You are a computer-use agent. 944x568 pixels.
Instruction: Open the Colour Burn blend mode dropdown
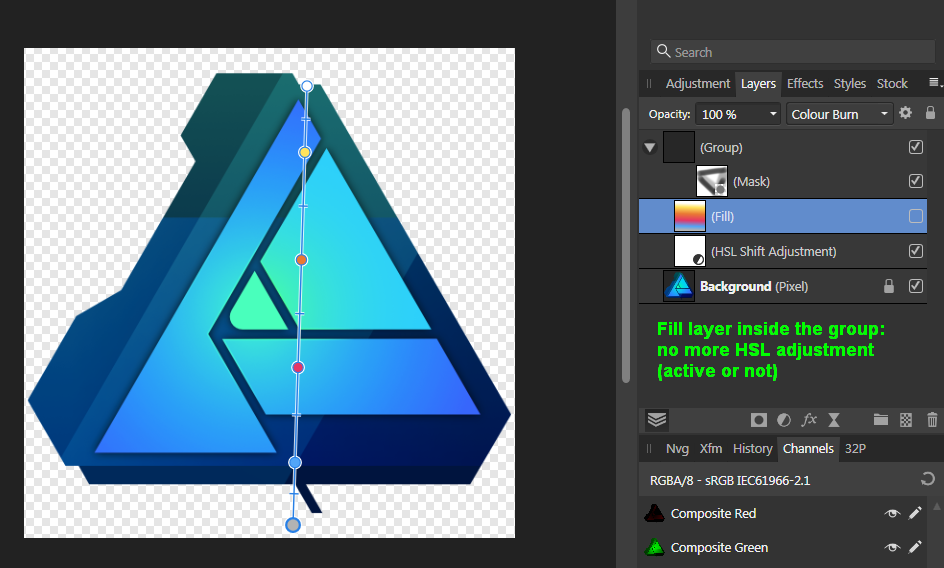840,114
